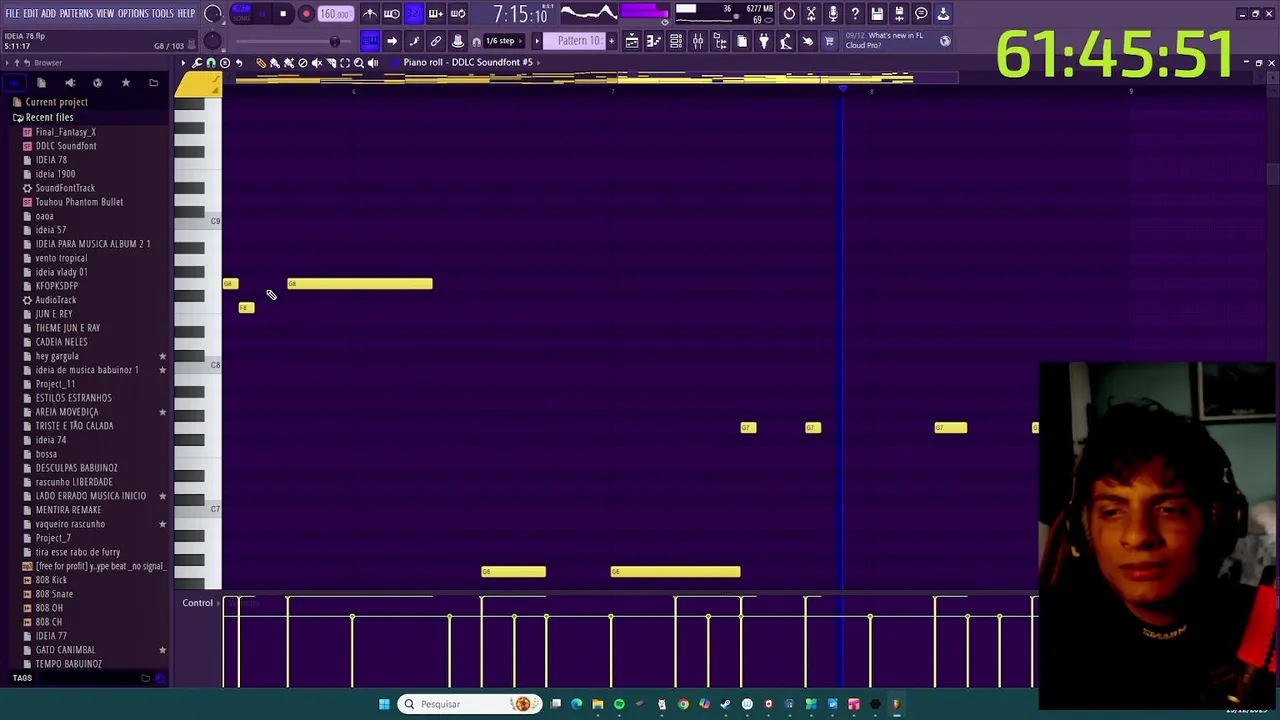Viewport: 1280px width, 720px height.
Task: Open the Playlist window icon
Action: (x=632, y=41)
